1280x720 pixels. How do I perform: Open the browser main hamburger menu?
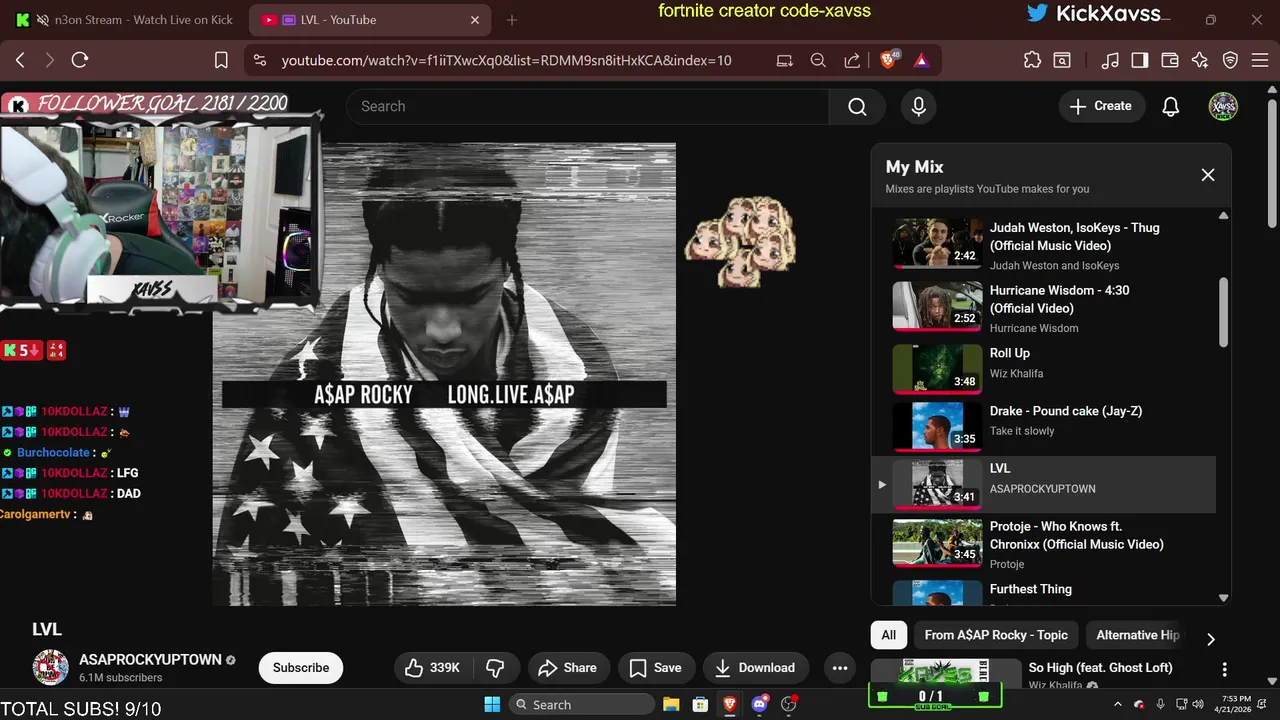point(1259,60)
